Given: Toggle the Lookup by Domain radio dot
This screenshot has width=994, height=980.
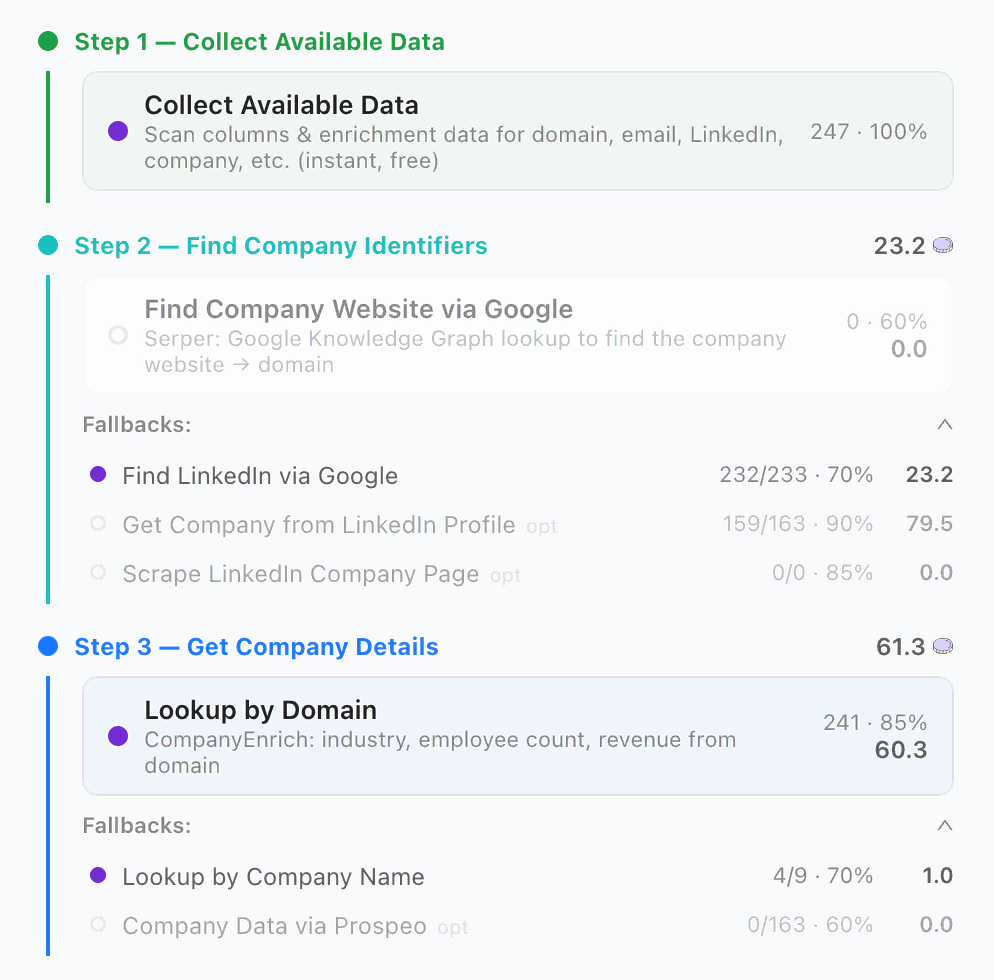Looking at the screenshot, I should click(x=118, y=736).
